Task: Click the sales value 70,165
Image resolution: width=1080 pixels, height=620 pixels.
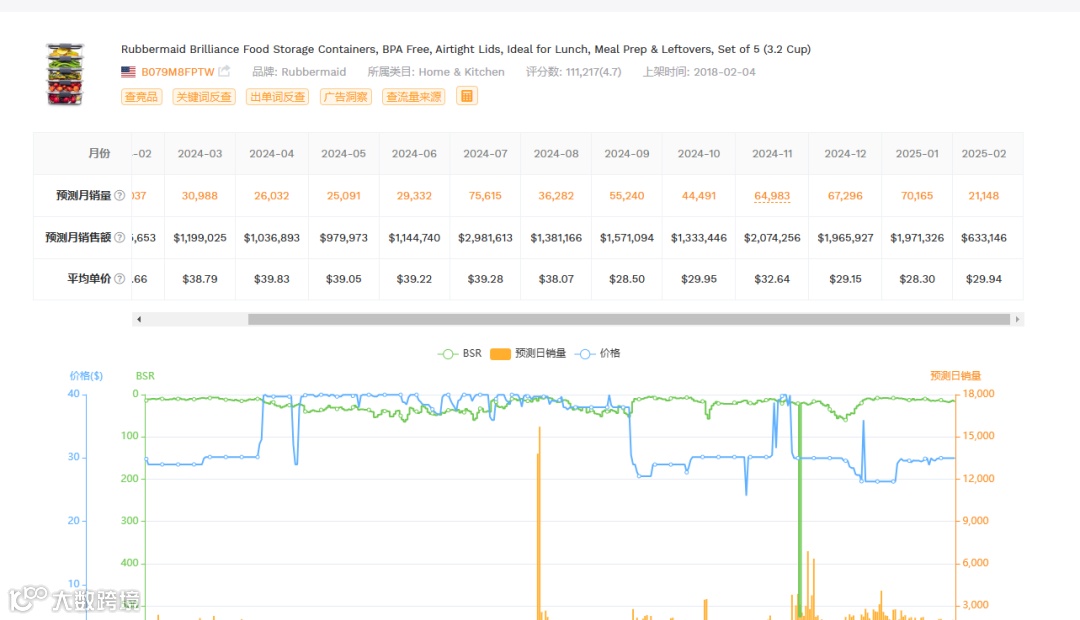Action: tap(917, 196)
